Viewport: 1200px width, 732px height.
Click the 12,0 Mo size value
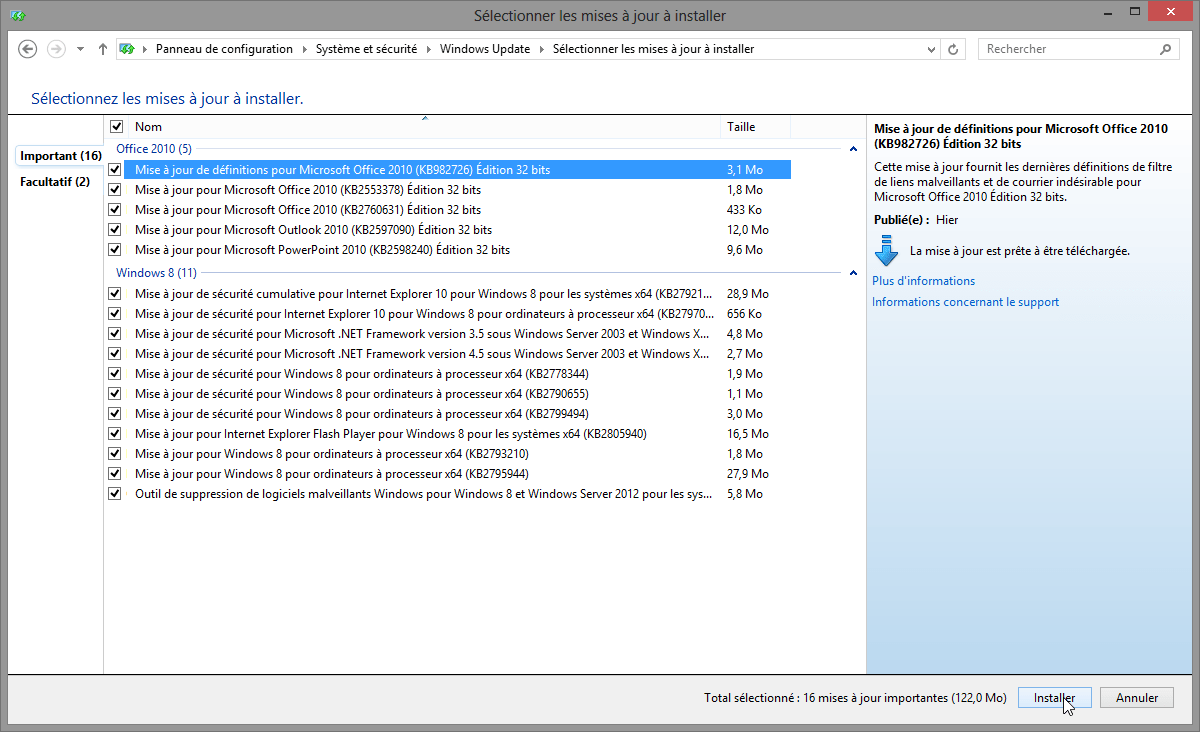747,230
